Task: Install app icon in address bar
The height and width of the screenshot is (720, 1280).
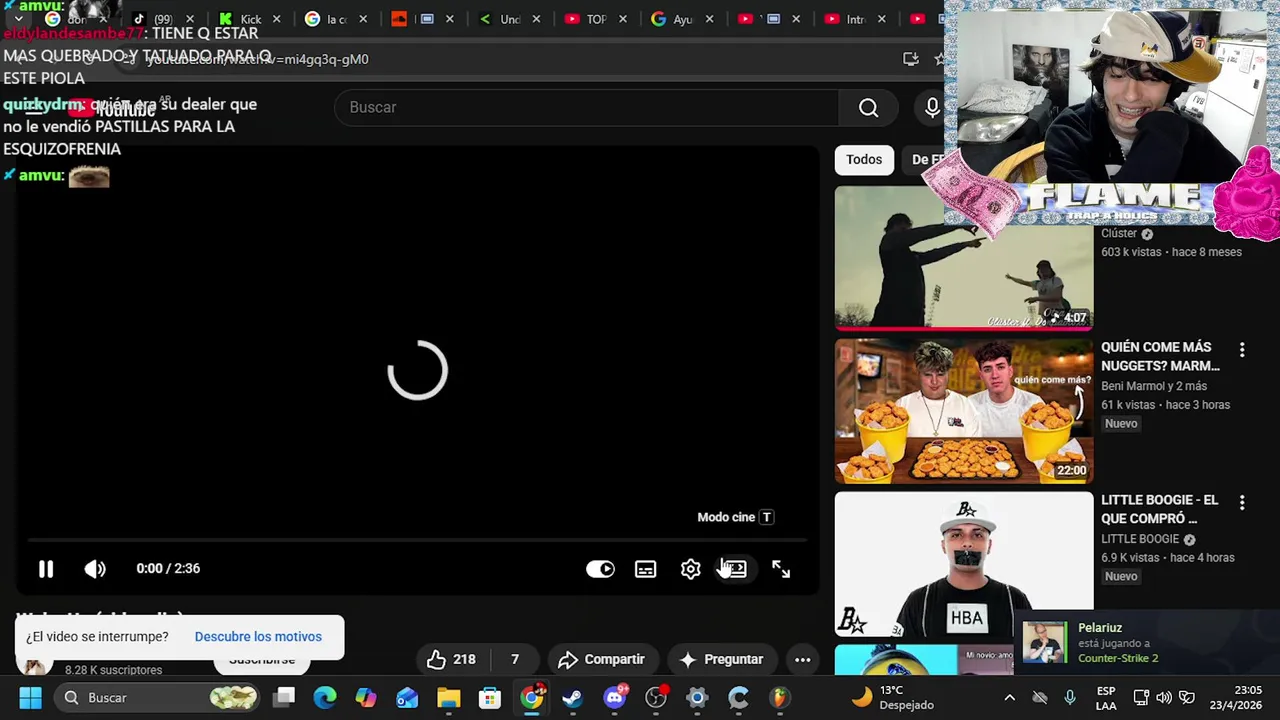Action: coord(910,59)
